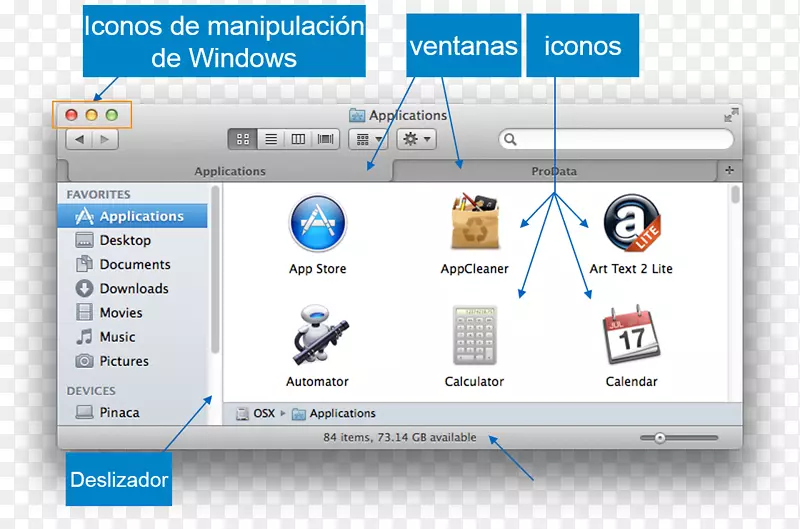The height and width of the screenshot is (529, 800).
Task: Switch to Cover Flow view mode
Action: pyautogui.click(x=326, y=139)
